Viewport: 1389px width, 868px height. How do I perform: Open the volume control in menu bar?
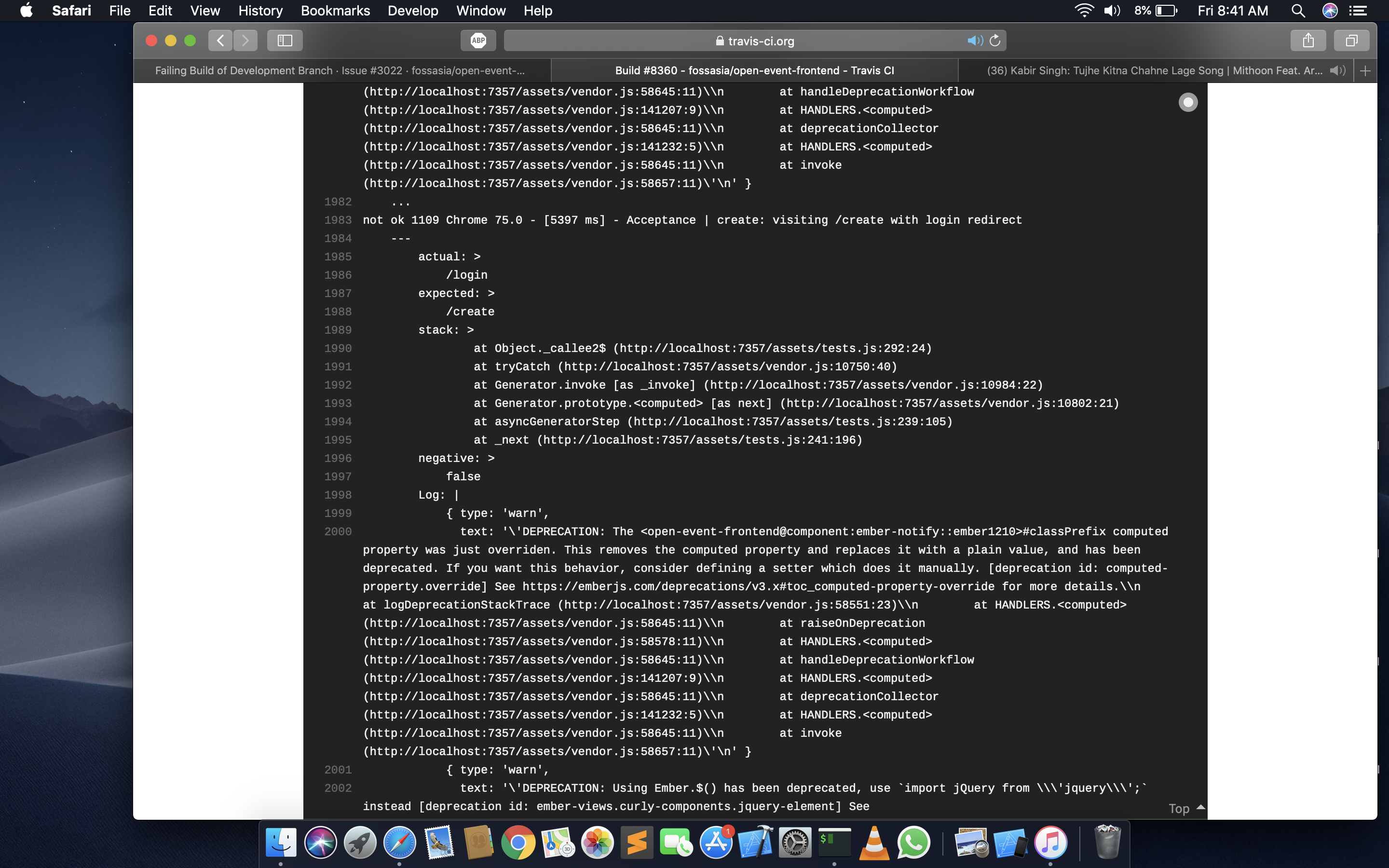pyautogui.click(x=1112, y=10)
